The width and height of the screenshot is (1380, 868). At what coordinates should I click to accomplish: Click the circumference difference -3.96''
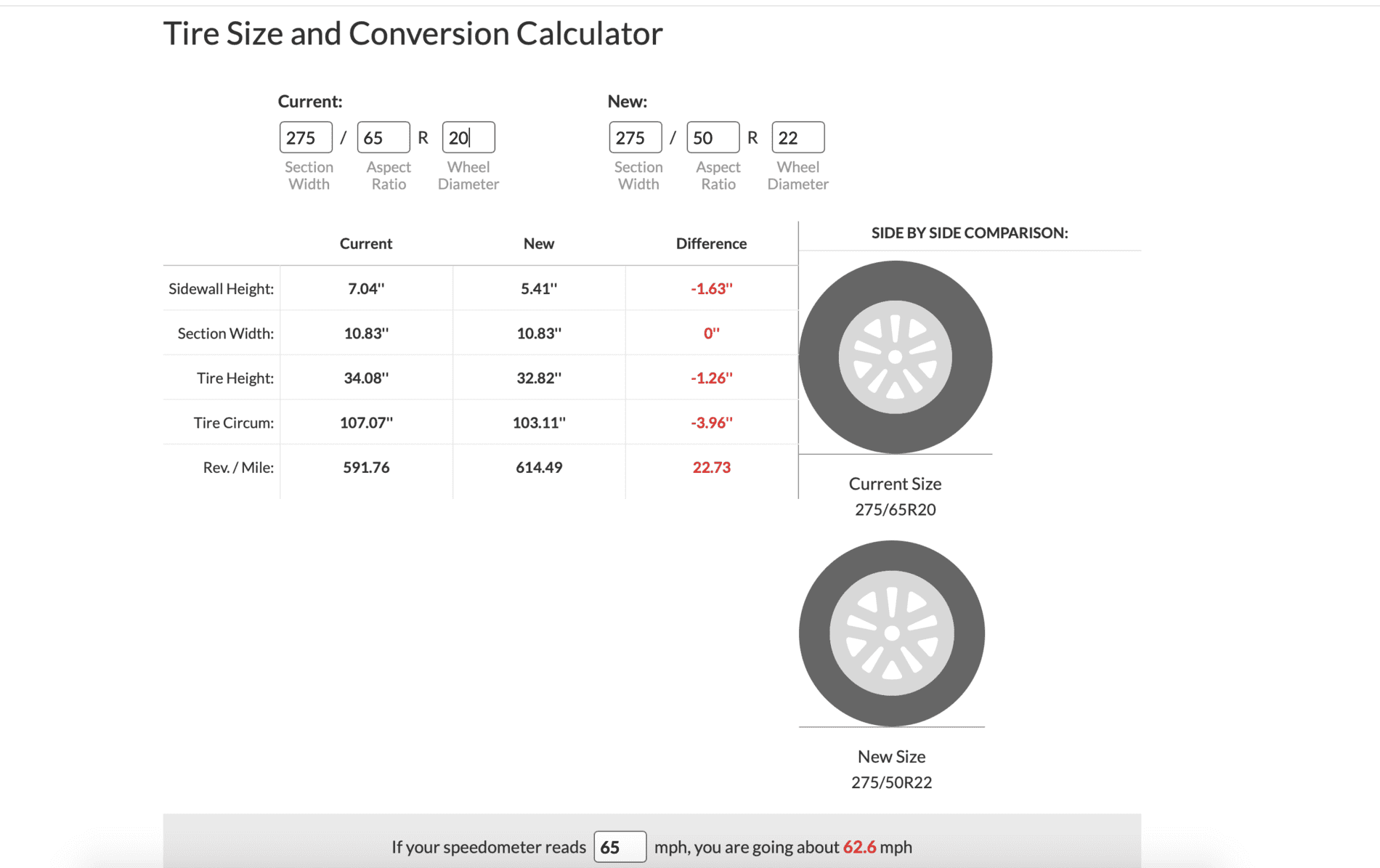click(712, 423)
